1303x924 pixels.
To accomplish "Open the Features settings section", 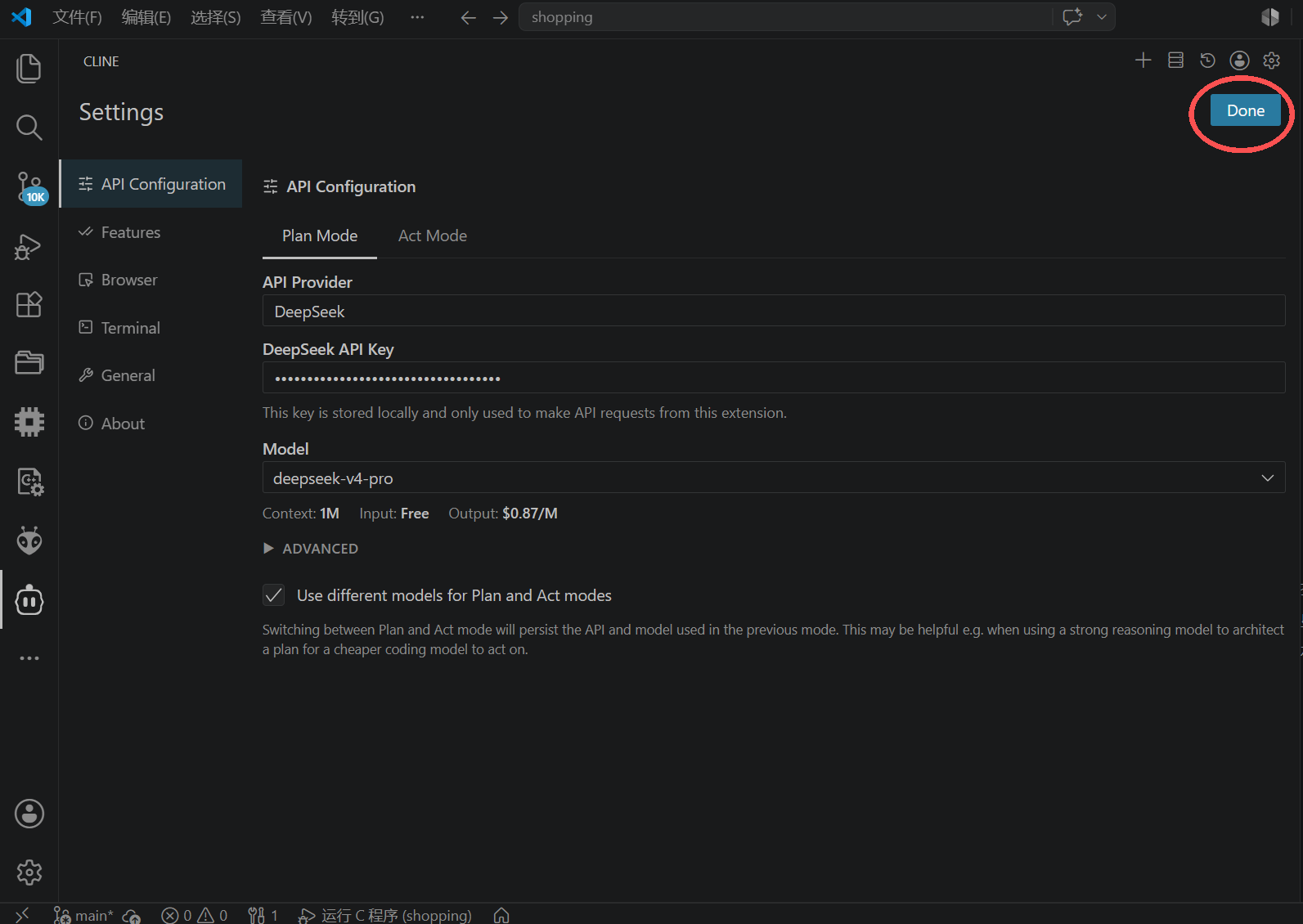I will [151, 232].
